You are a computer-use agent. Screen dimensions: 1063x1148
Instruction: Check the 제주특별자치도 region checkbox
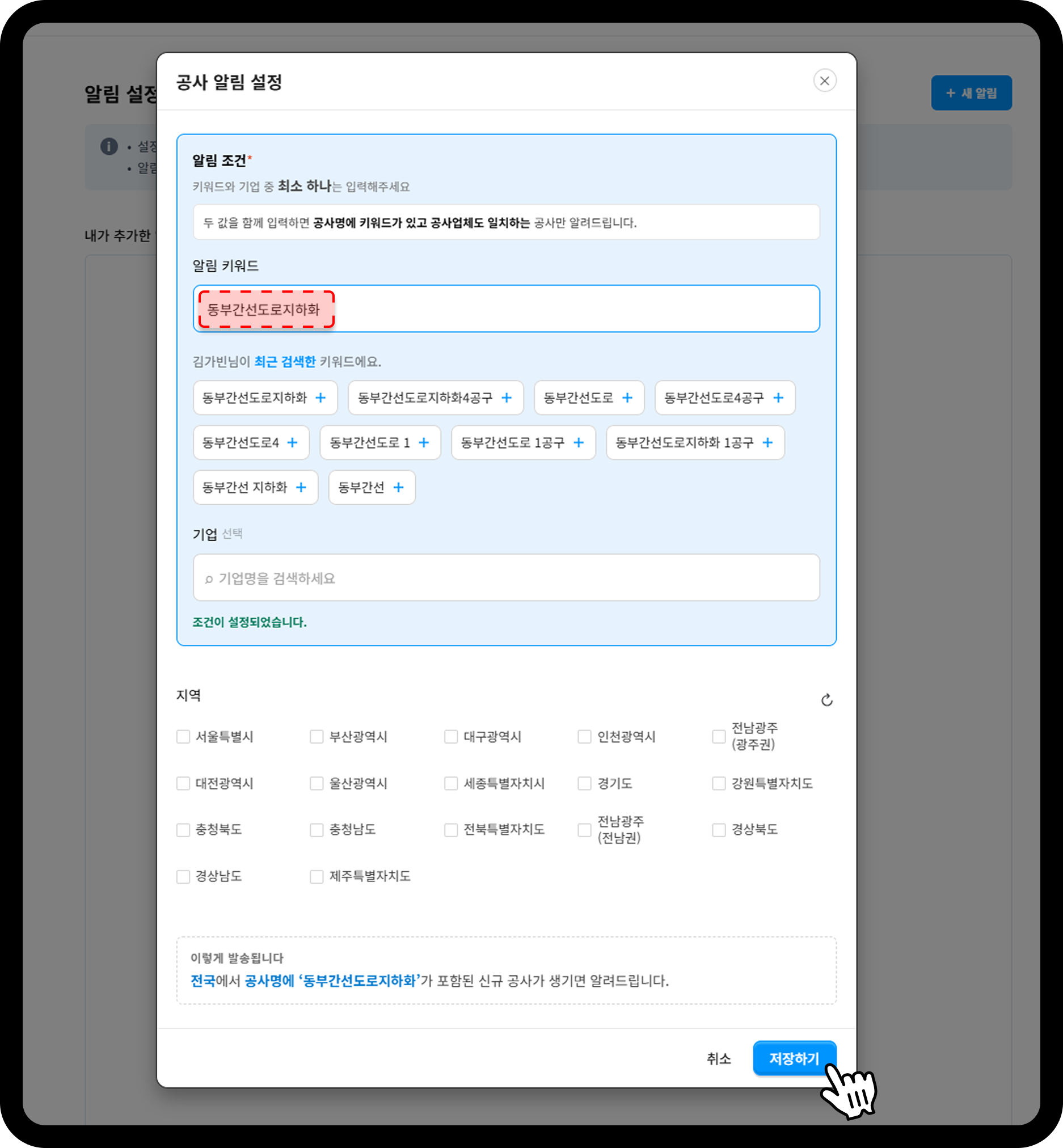[317, 876]
